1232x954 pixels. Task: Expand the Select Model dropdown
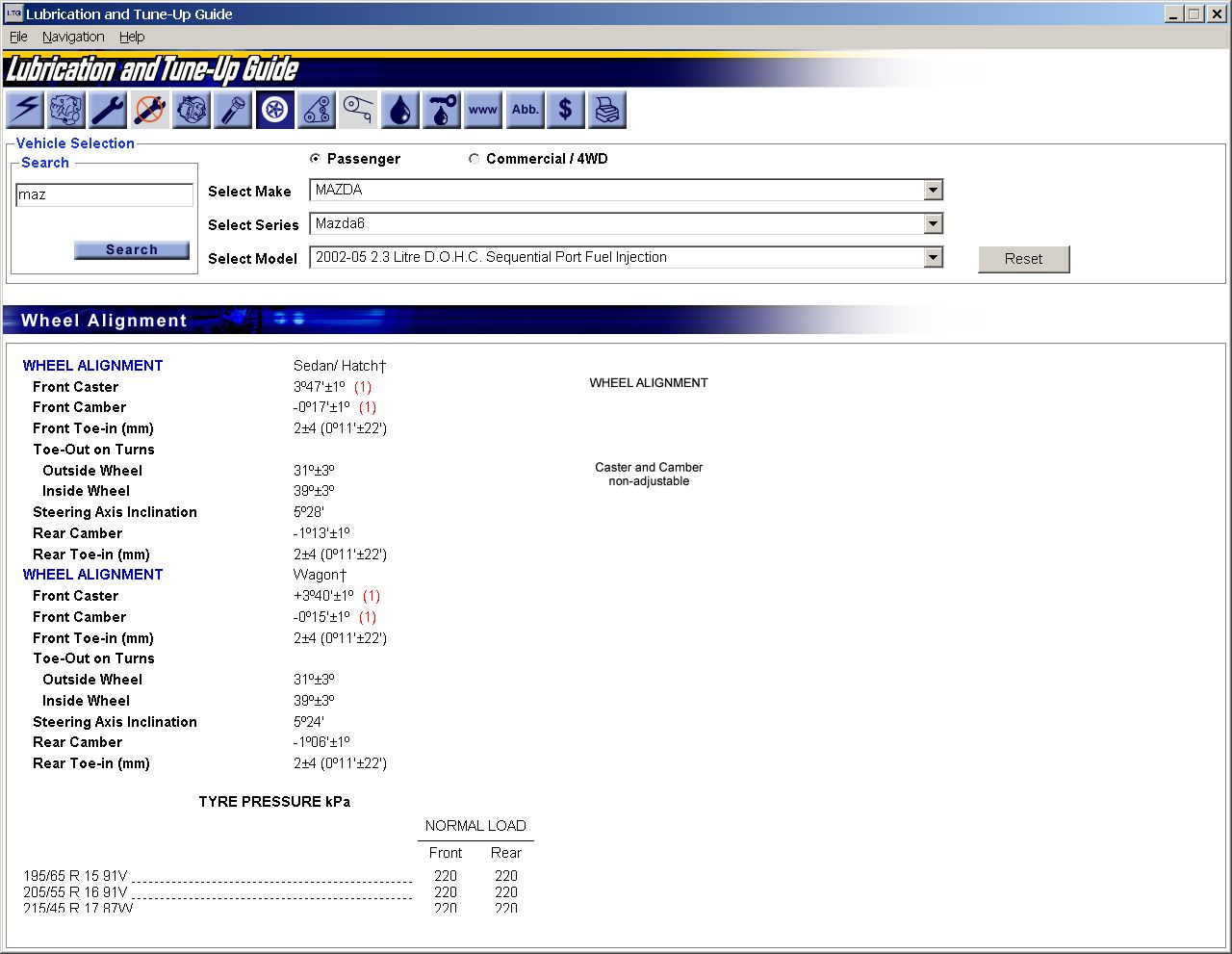coord(933,258)
